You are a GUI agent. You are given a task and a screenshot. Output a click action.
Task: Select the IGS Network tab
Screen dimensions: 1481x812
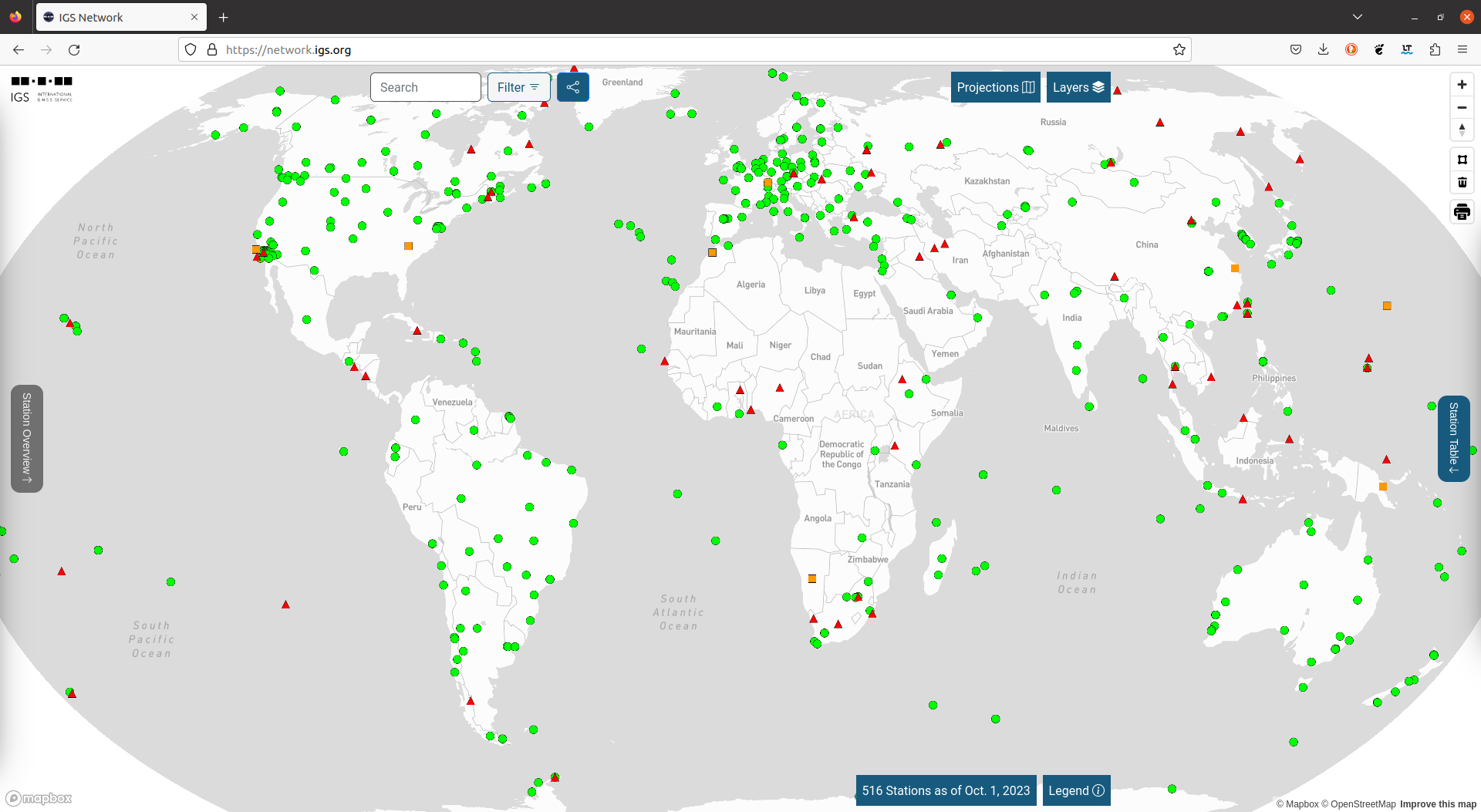click(x=121, y=17)
